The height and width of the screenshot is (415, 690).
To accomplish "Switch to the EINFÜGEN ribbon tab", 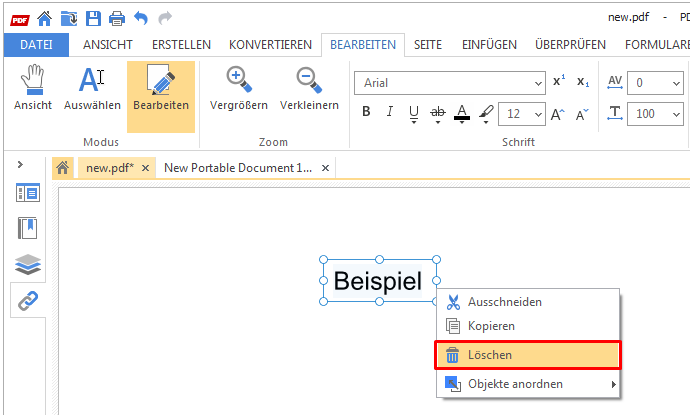I will click(x=489, y=44).
